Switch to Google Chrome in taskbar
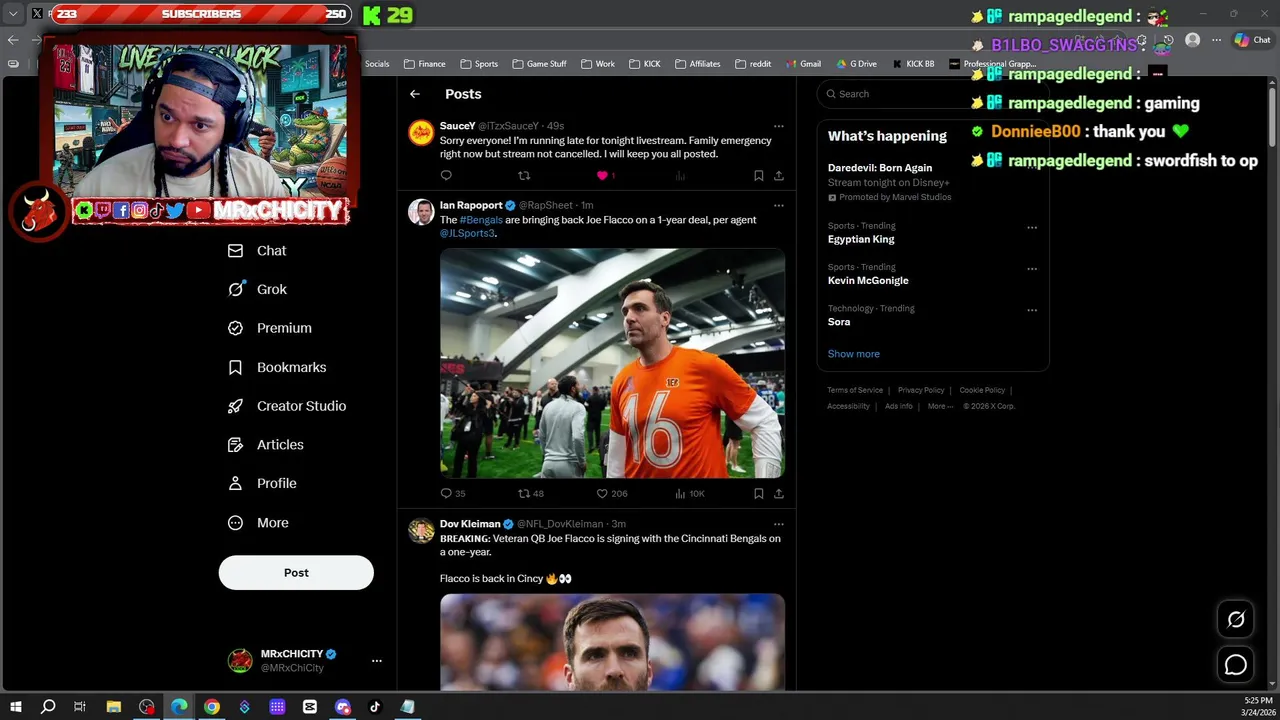This screenshot has height=720, width=1280. pos(212,707)
